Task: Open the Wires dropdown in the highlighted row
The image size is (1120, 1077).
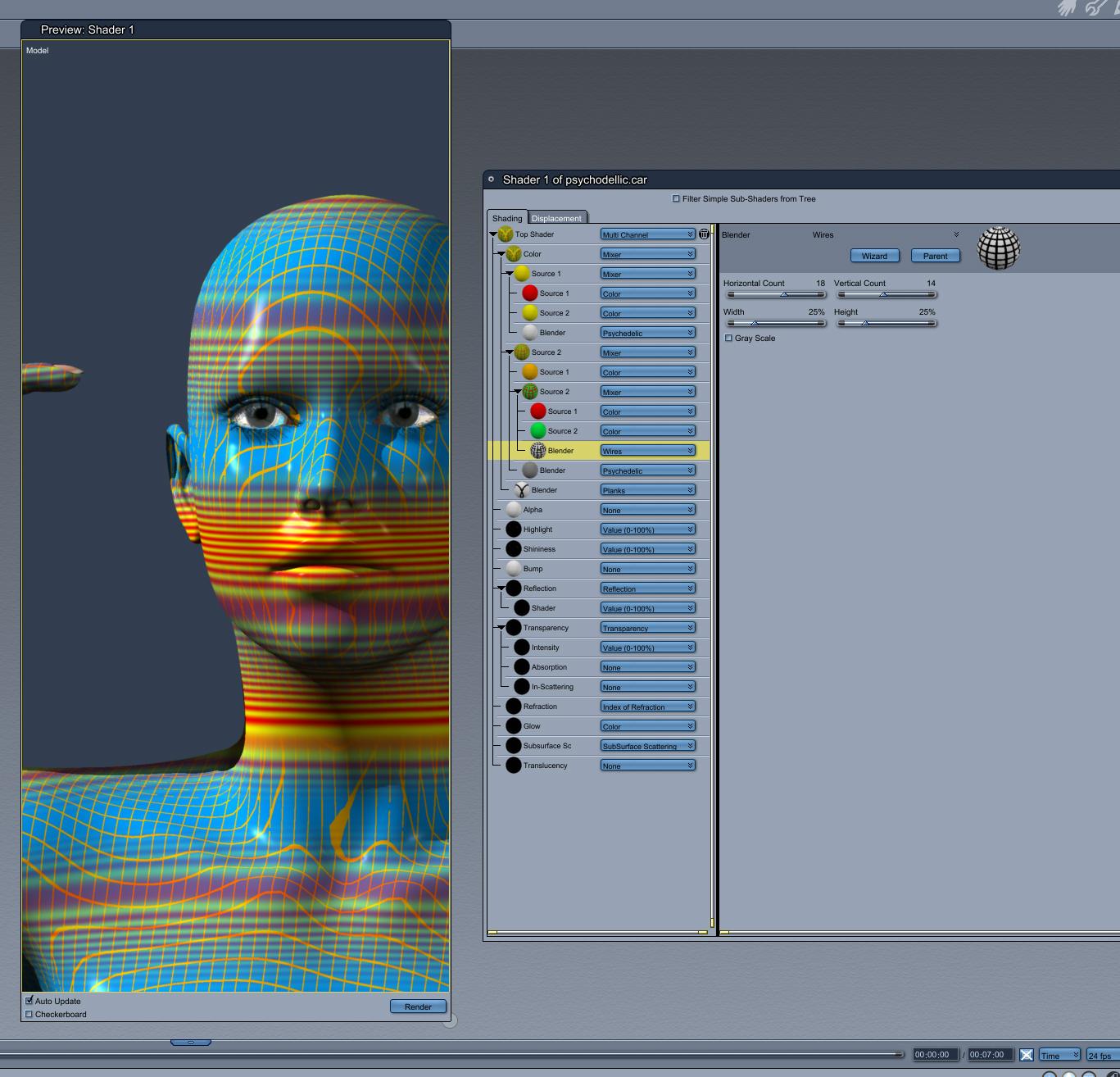Action: click(648, 451)
